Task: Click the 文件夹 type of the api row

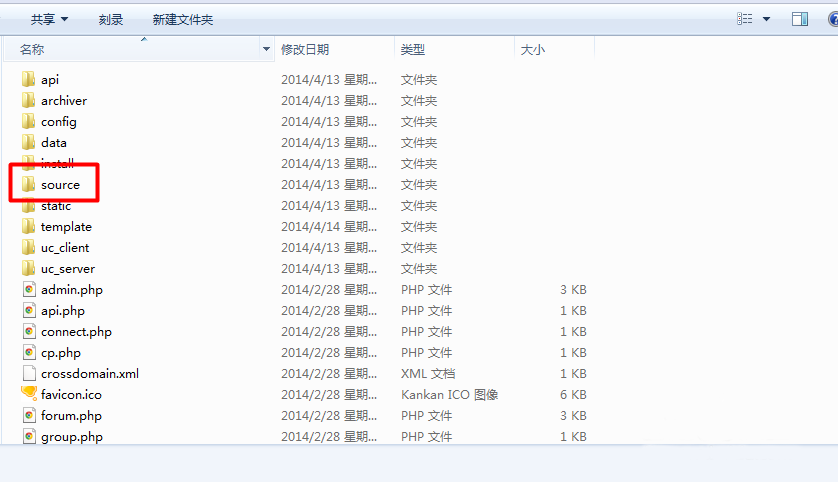Action: 419,80
